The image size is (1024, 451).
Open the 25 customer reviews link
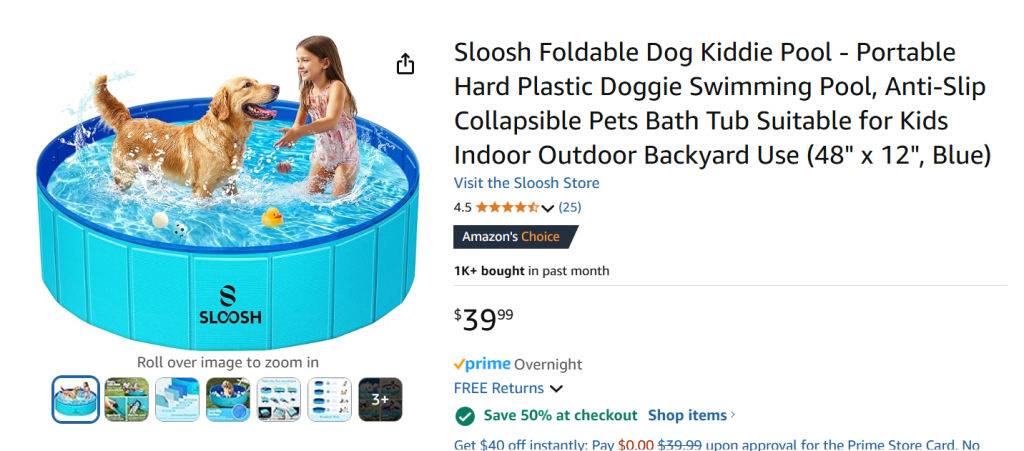(570, 208)
